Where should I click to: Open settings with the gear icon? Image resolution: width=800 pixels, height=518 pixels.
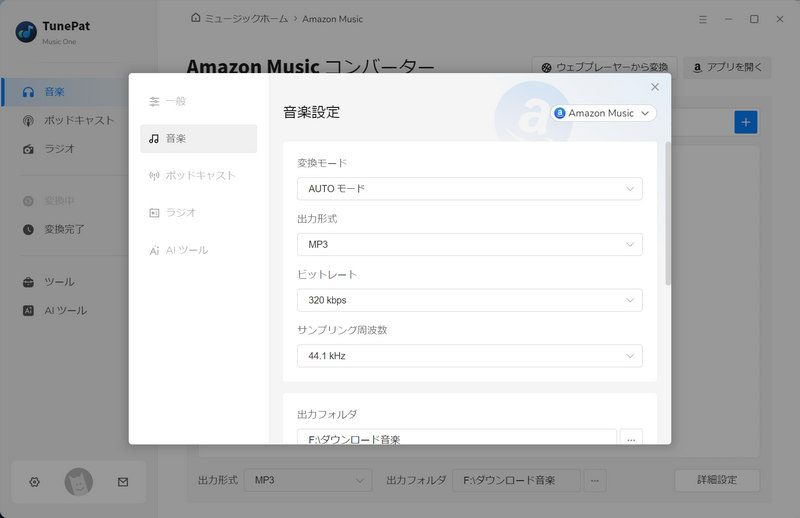point(35,482)
